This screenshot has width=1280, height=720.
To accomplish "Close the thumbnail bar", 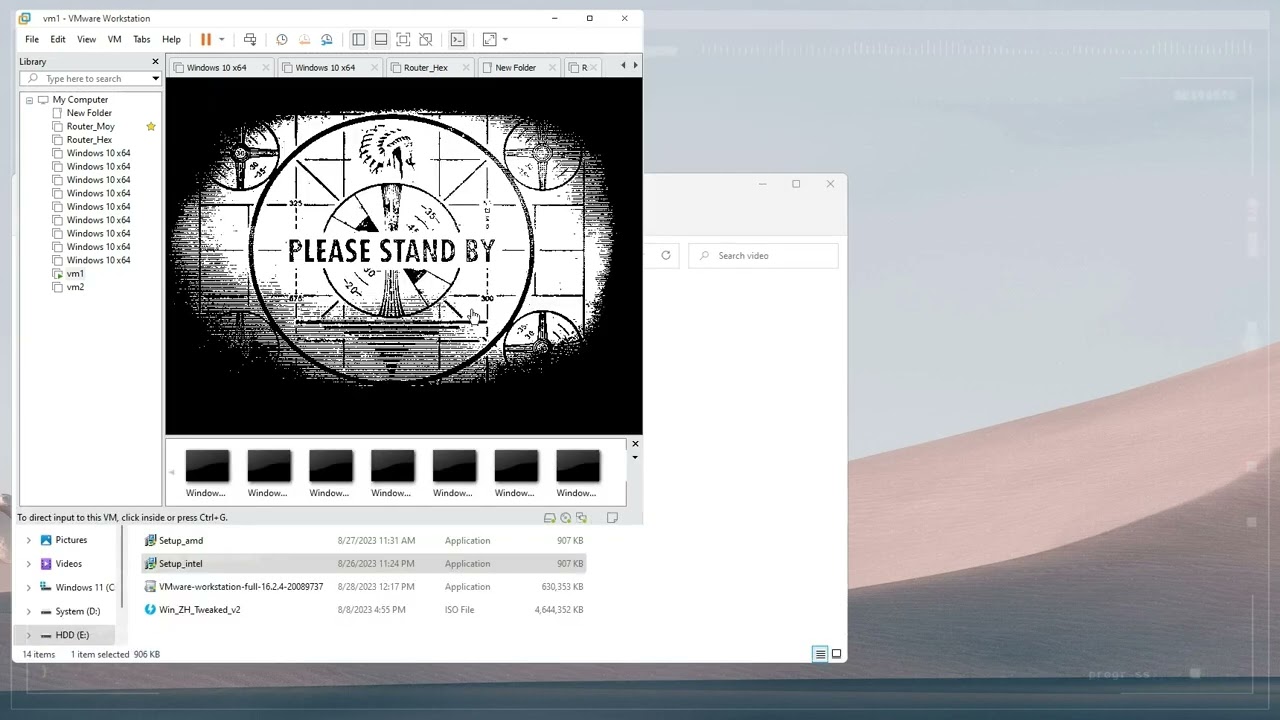I will (635, 444).
